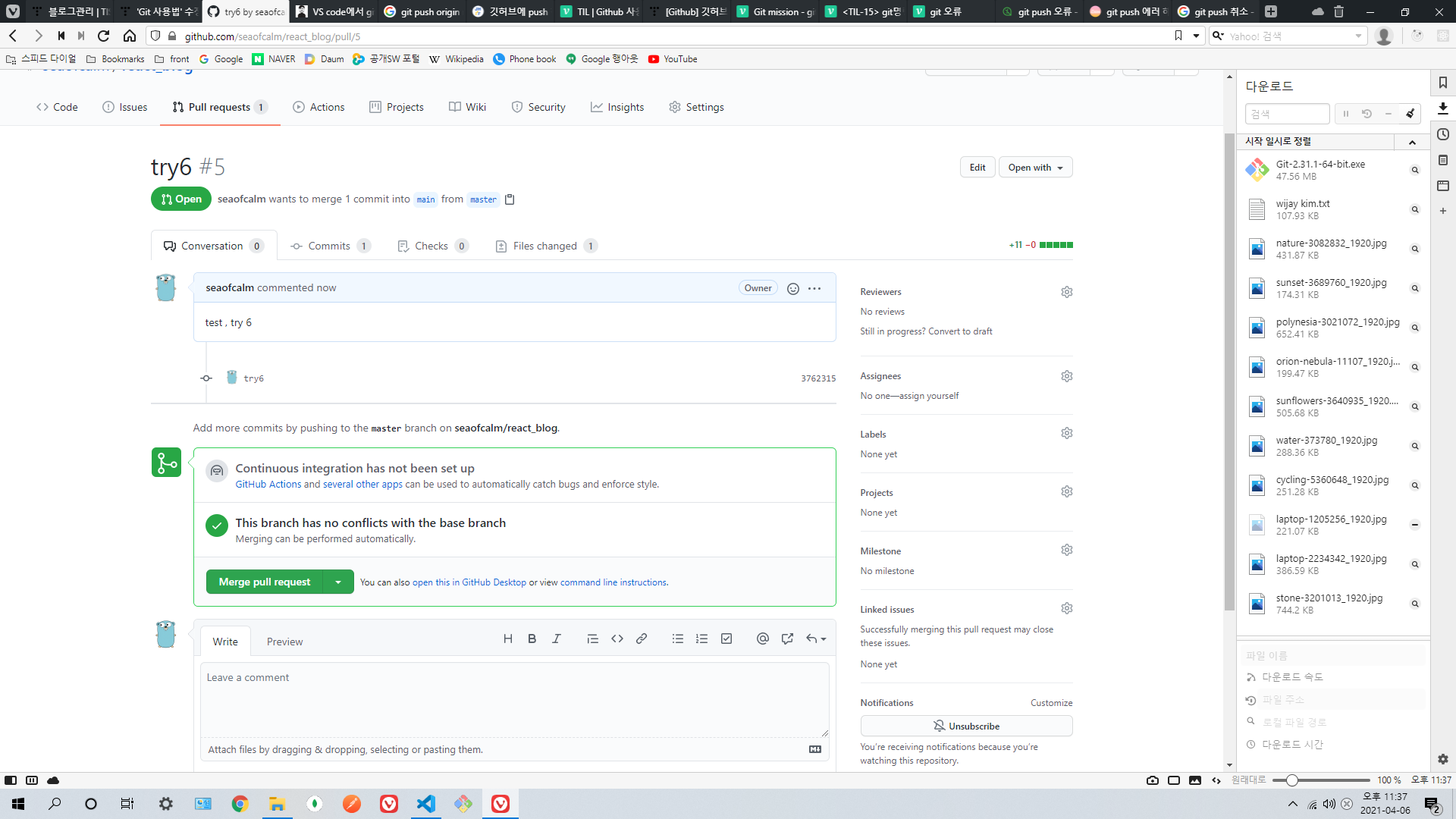Click the Unsubscribe notifications button

pos(966,726)
